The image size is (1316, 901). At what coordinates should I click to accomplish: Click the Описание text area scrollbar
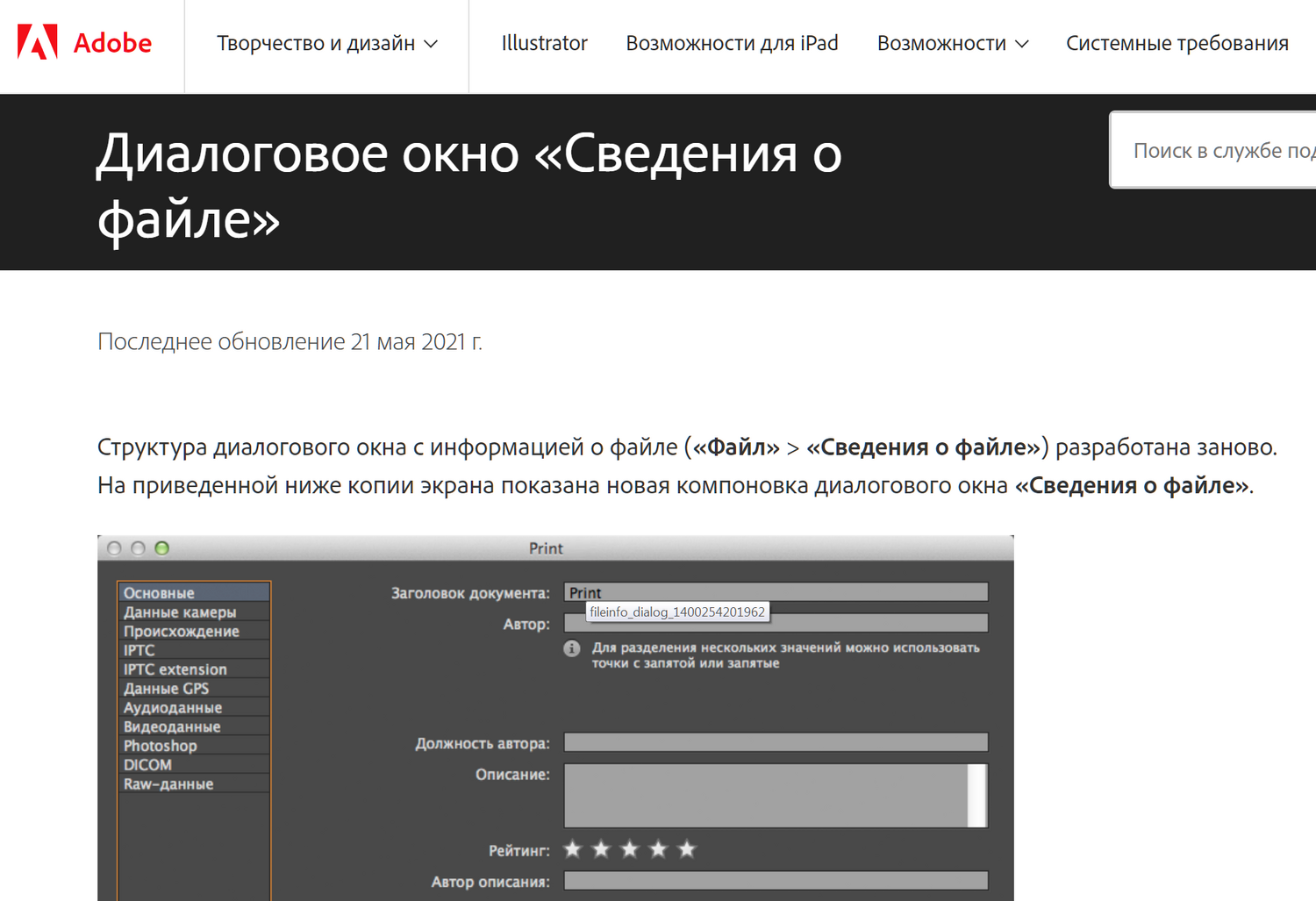977,796
